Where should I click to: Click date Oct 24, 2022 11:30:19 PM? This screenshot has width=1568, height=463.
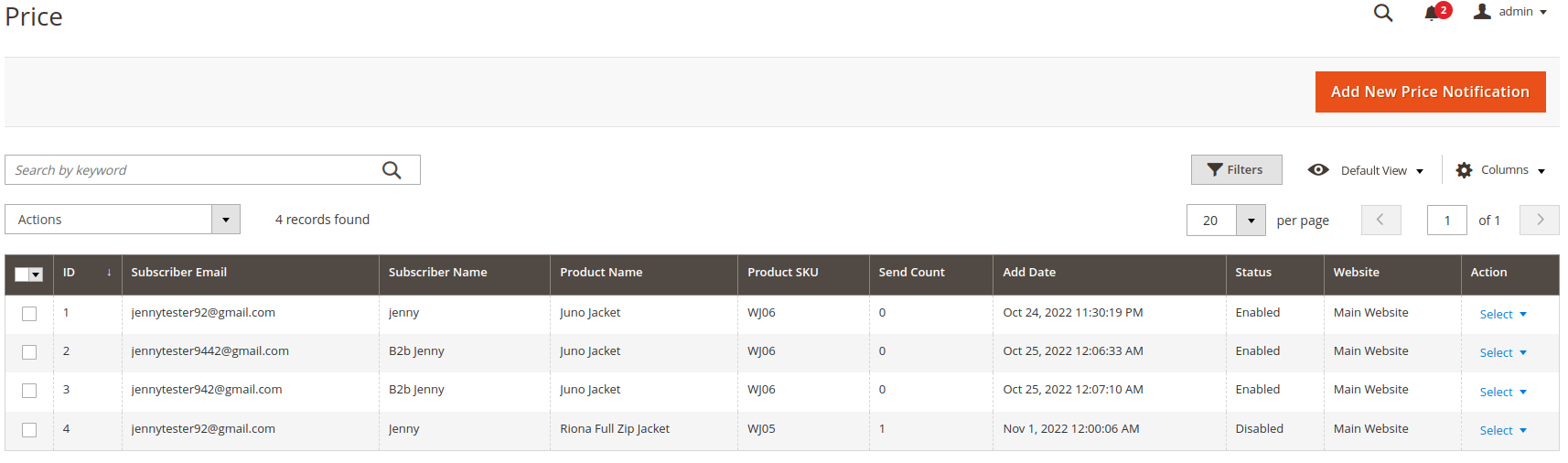tap(1073, 313)
